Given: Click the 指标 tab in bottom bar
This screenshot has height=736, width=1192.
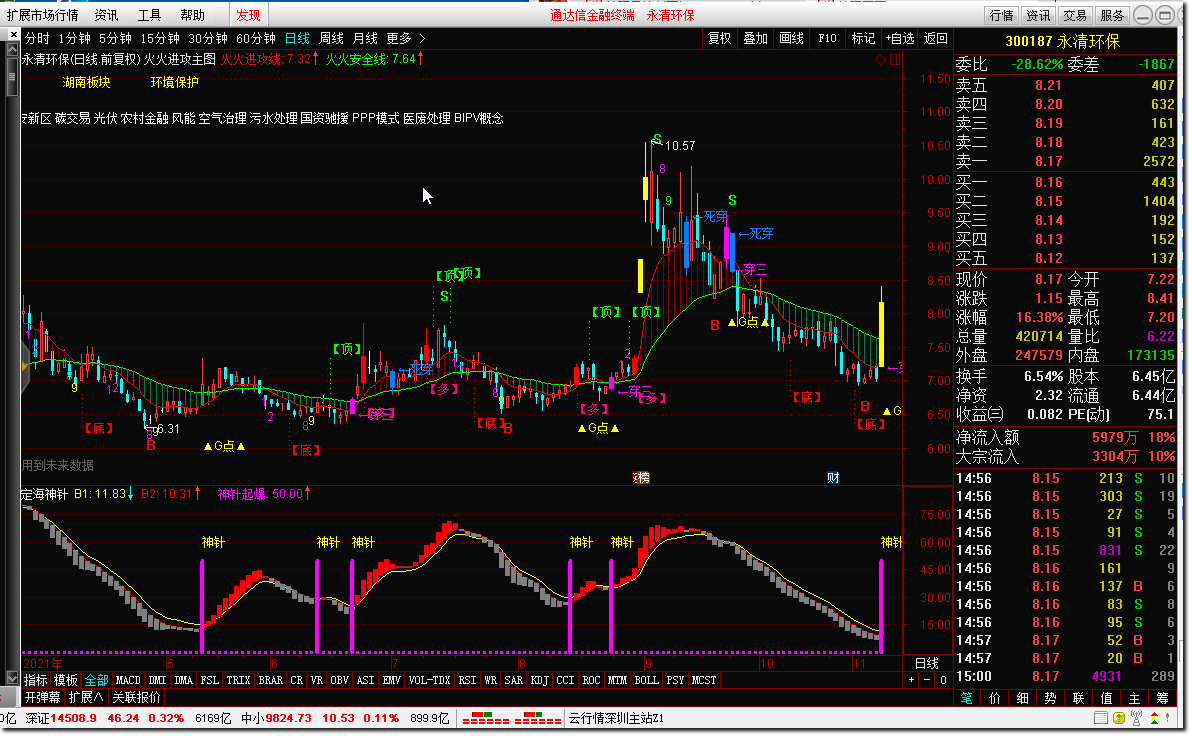Looking at the screenshot, I should (36, 680).
